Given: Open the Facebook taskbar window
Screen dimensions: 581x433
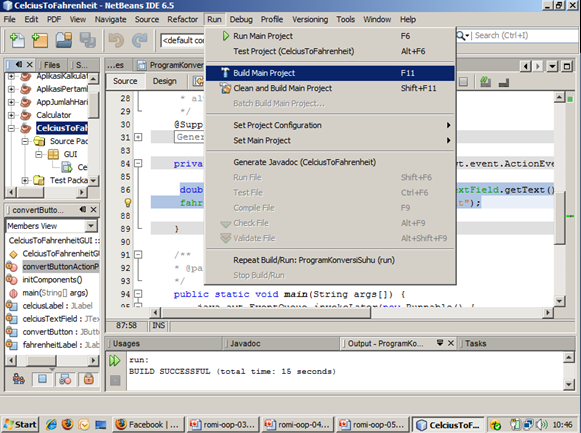Looking at the screenshot, I should [147, 424].
